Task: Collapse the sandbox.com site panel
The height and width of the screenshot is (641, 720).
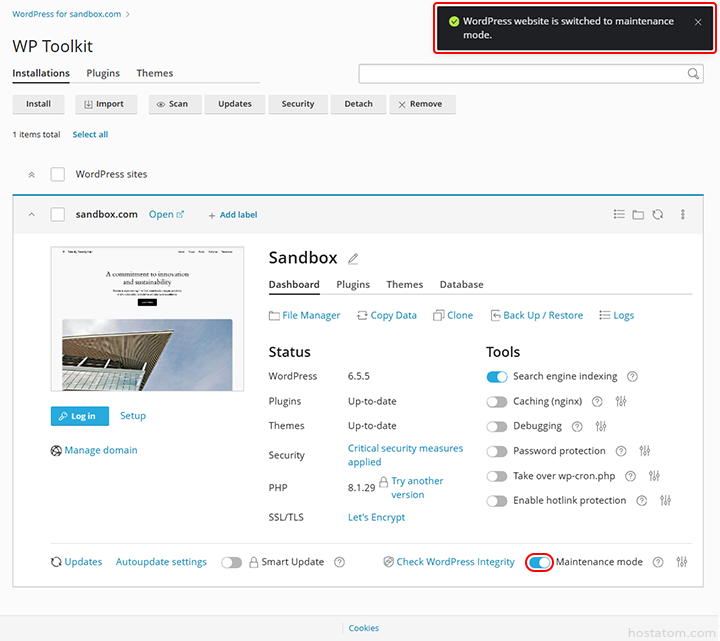Action: coord(31,214)
